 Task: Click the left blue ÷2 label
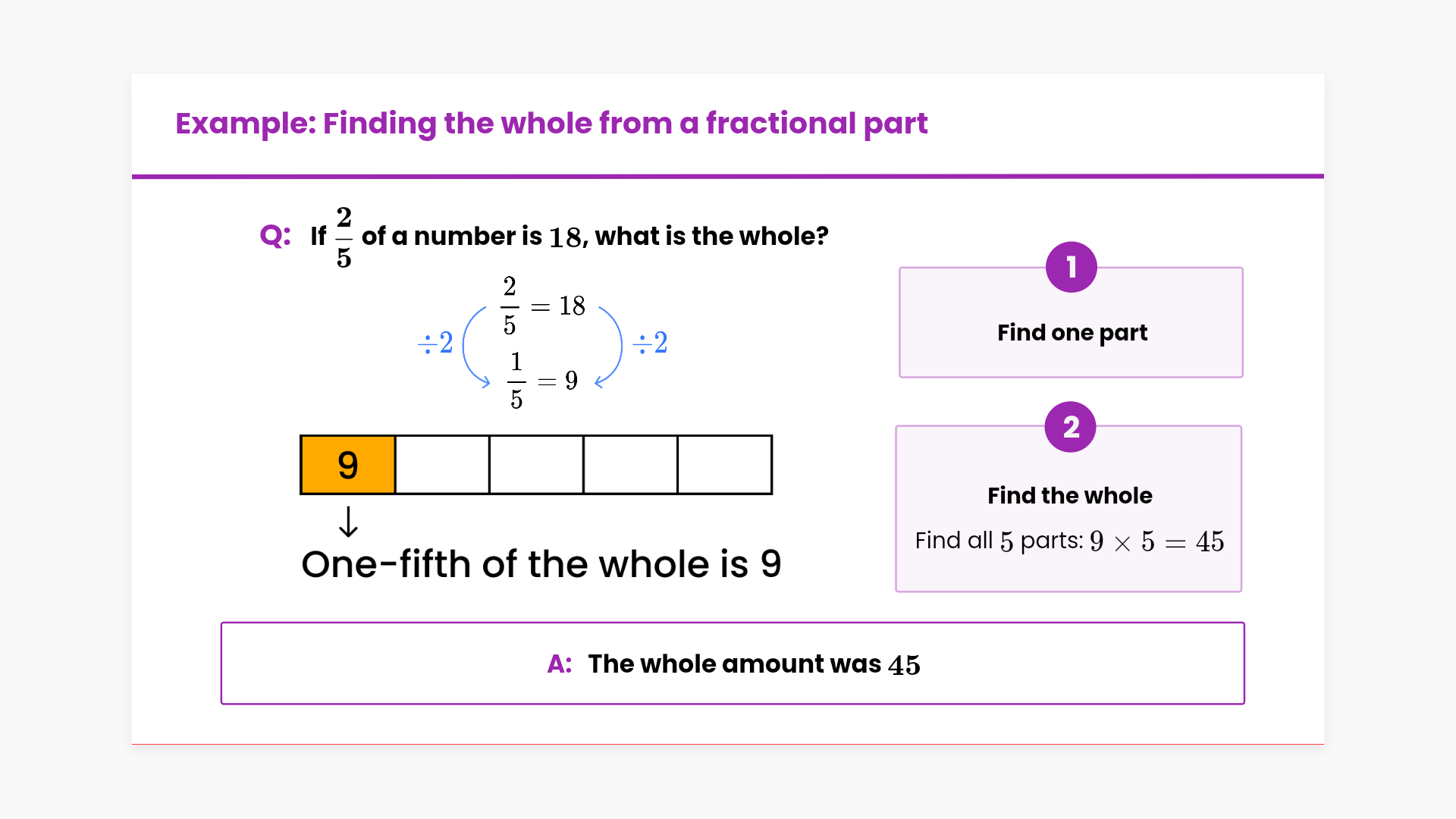435,343
